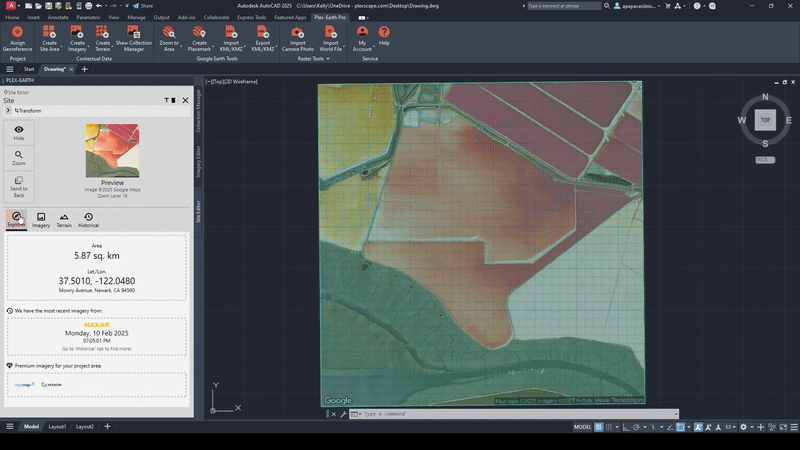Expand the Transform section chevron
The image size is (800, 450).
[x=8, y=110]
